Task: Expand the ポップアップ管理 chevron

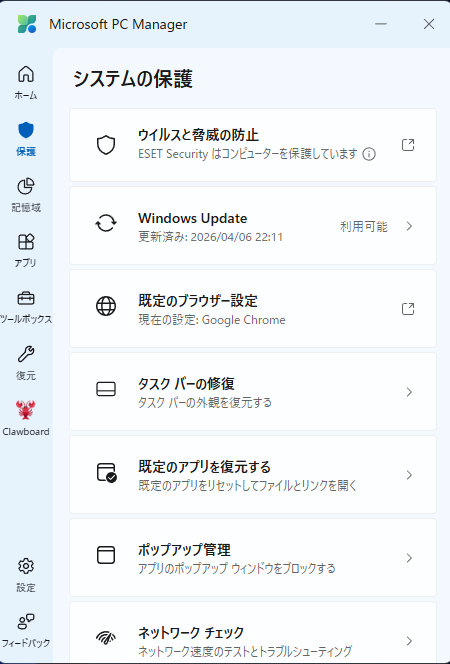Action: tap(409, 558)
